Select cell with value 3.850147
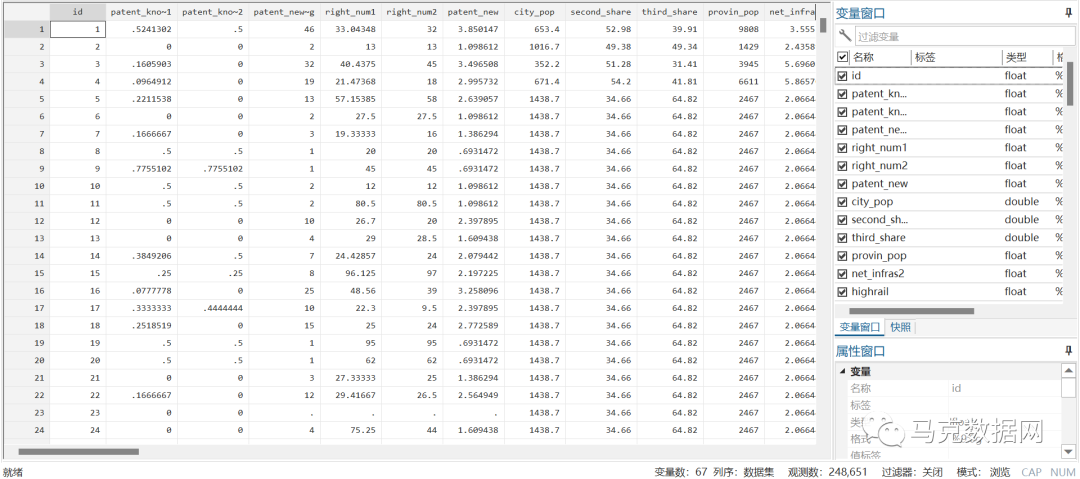 coord(475,29)
